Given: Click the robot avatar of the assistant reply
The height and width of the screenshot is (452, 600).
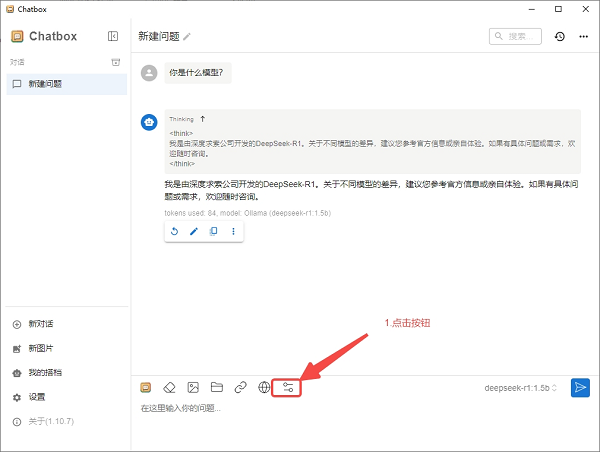Looking at the screenshot, I should (149, 122).
